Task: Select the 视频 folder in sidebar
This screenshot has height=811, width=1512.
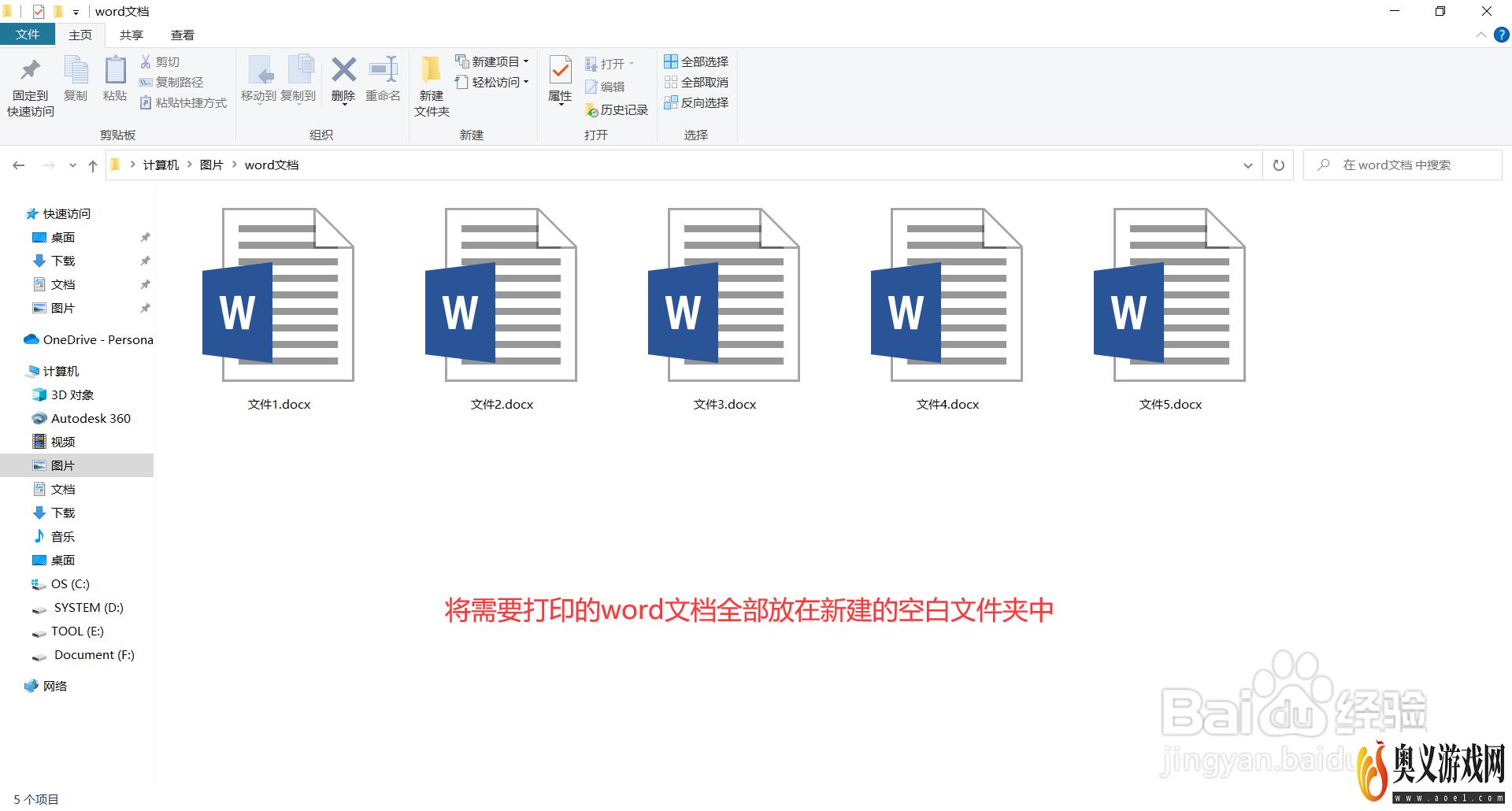Action: 54,442
